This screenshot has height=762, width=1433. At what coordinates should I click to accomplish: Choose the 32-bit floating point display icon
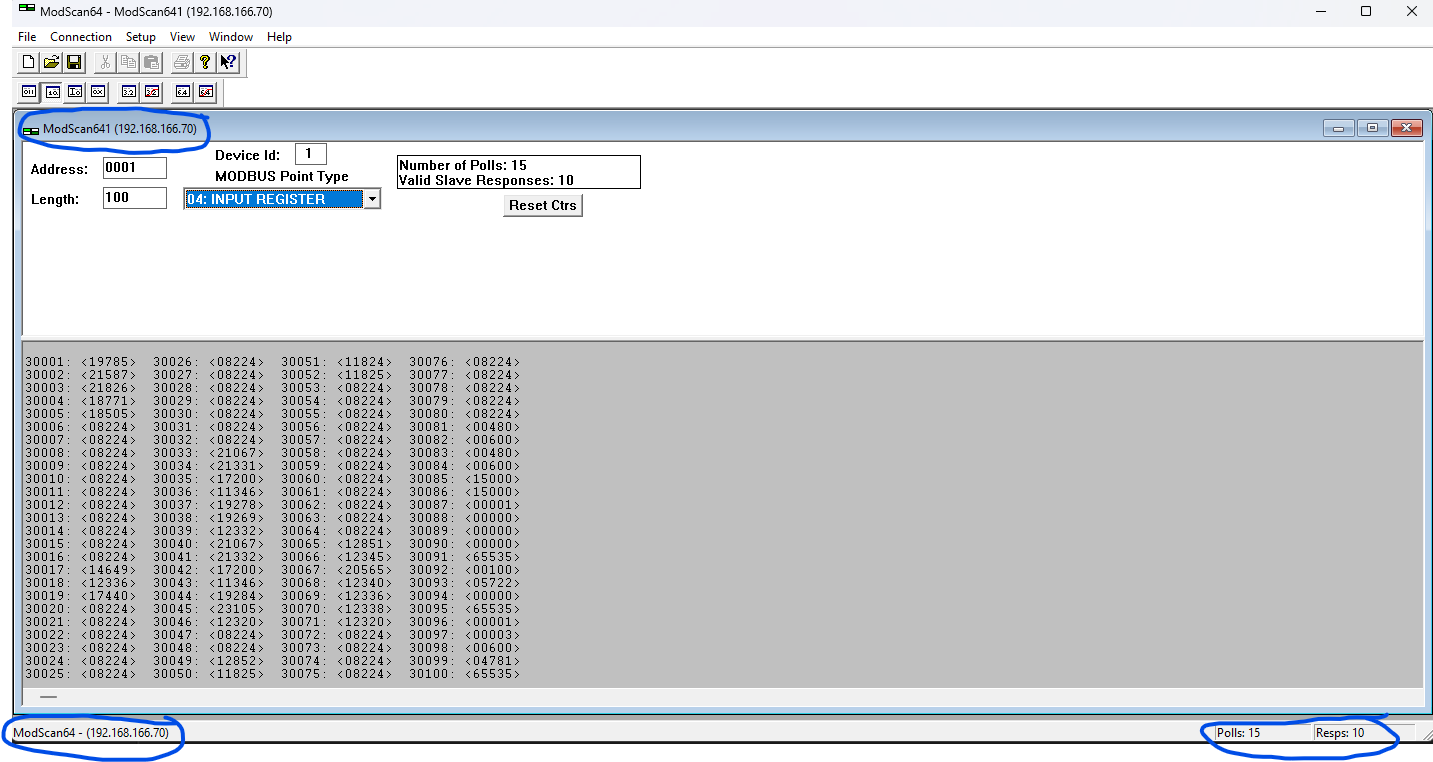(x=129, y=92)
